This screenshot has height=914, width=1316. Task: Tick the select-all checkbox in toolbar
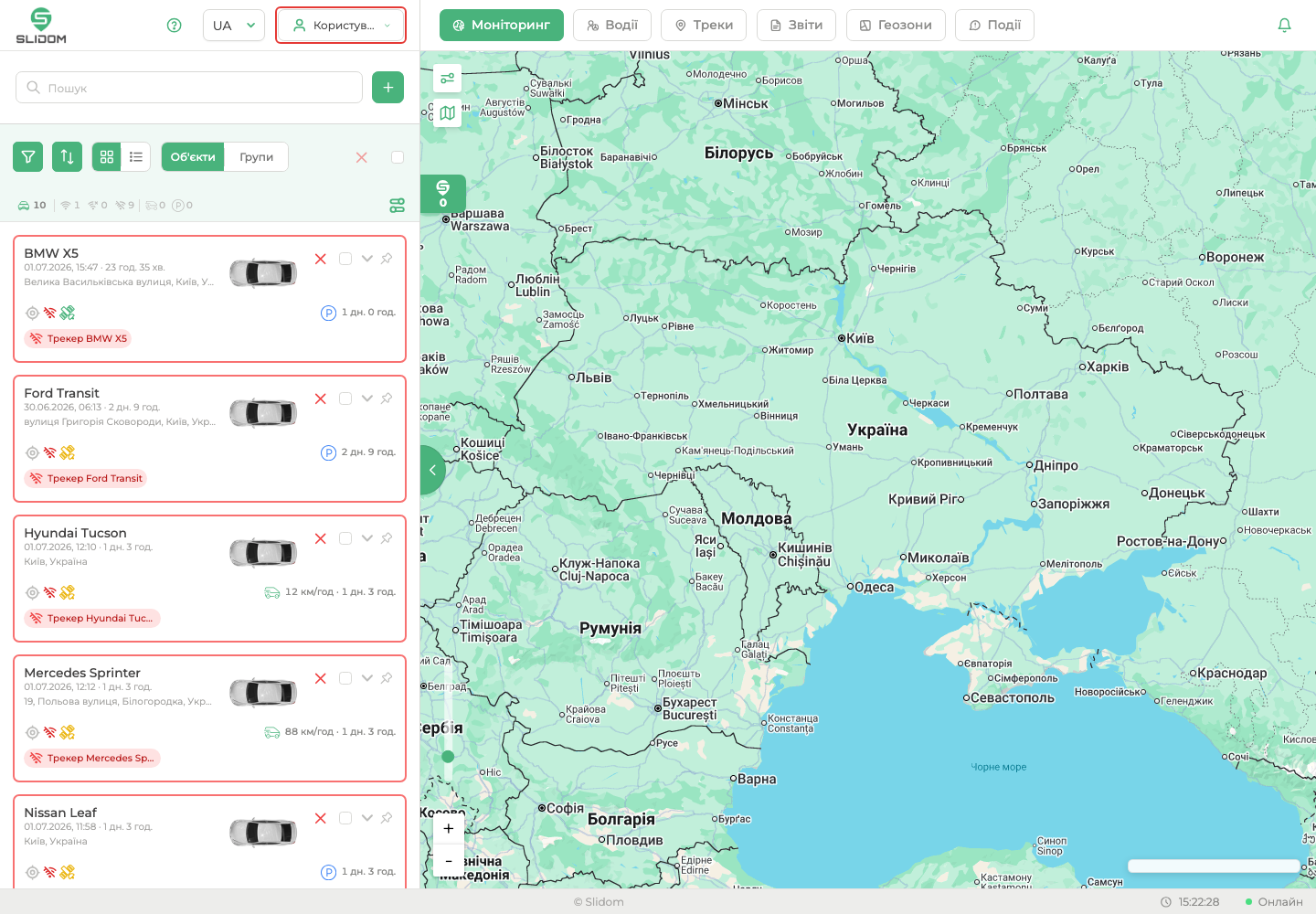click(398, 157)
